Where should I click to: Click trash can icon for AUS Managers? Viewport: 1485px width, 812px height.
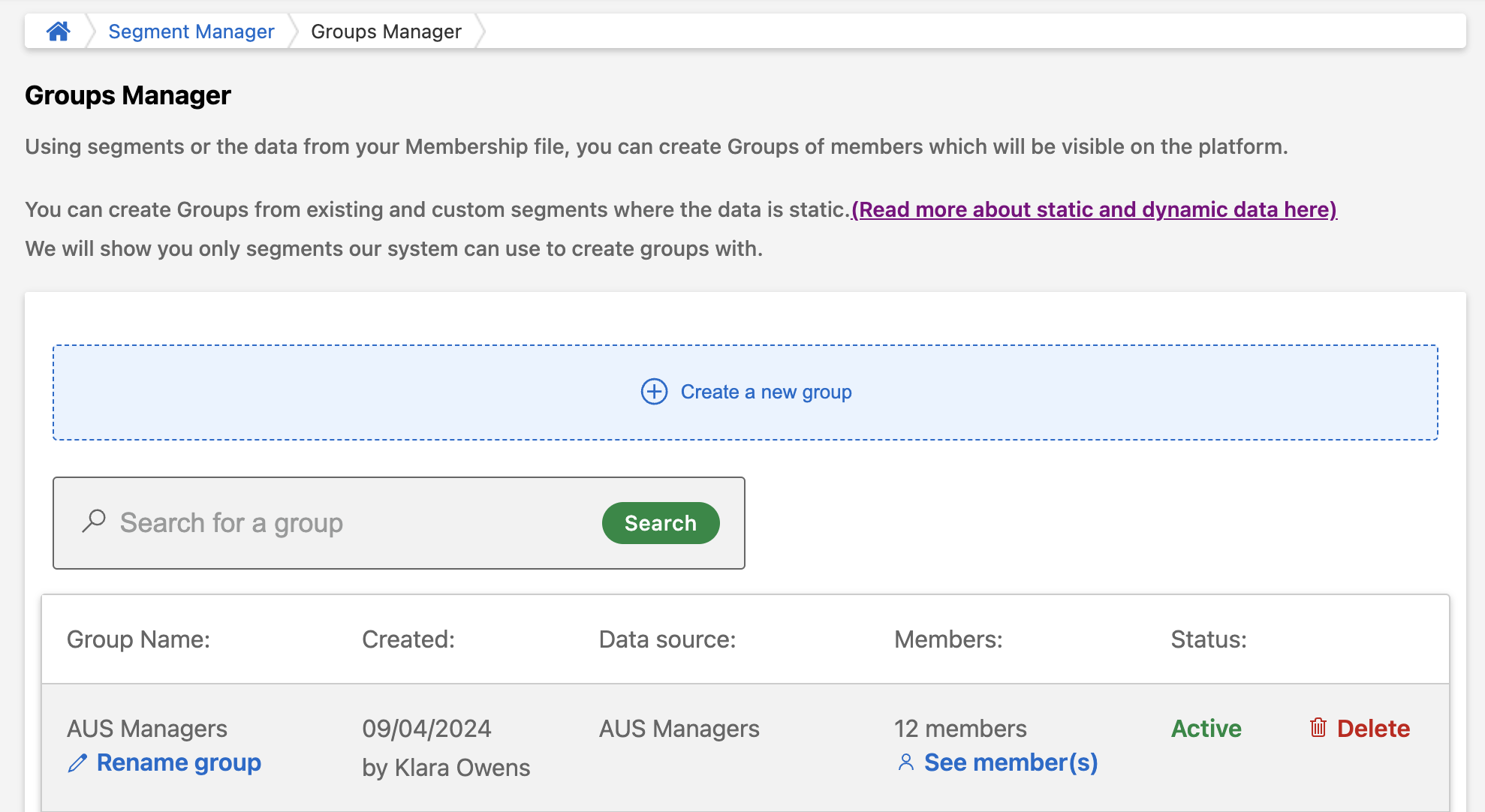pyautogui.click(x=1318, y=727)
